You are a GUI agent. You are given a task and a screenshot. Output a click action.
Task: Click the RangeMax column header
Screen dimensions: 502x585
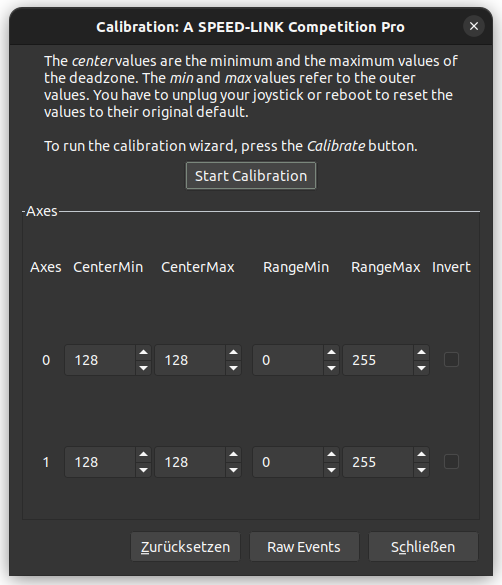[x=386, y=267]
